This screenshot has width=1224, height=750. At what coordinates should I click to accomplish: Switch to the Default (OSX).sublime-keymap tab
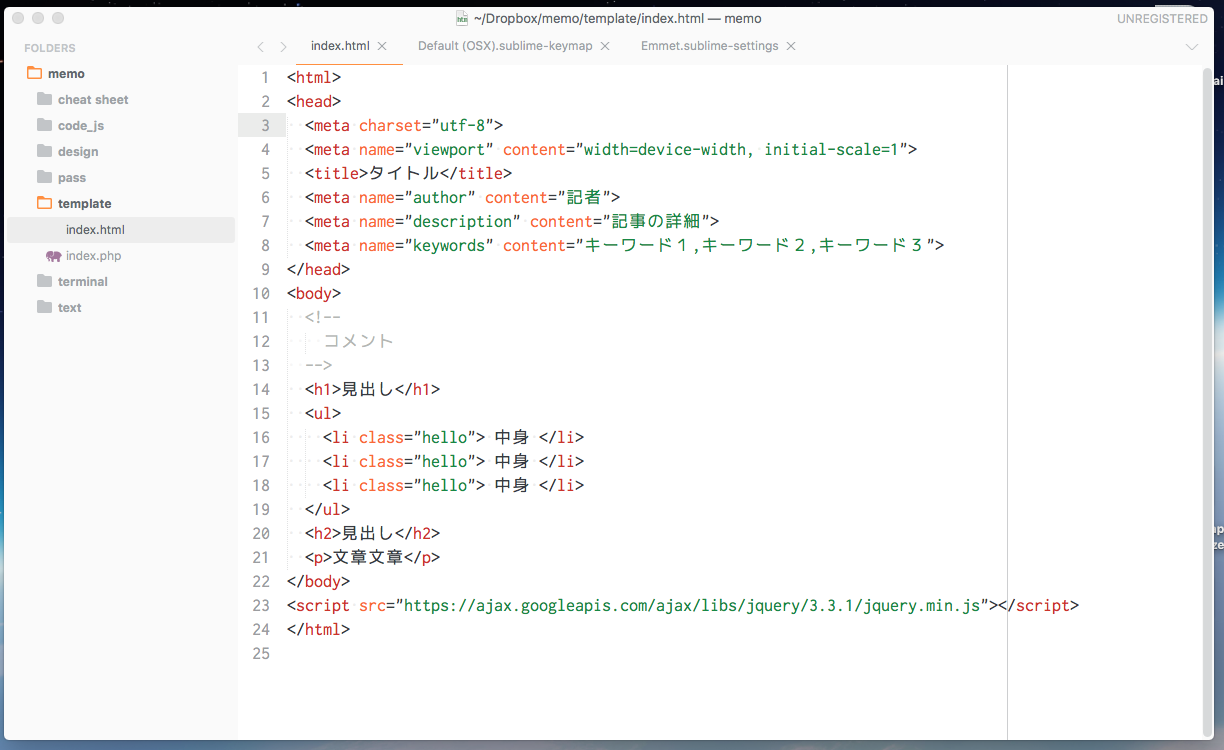pos(504,46)
